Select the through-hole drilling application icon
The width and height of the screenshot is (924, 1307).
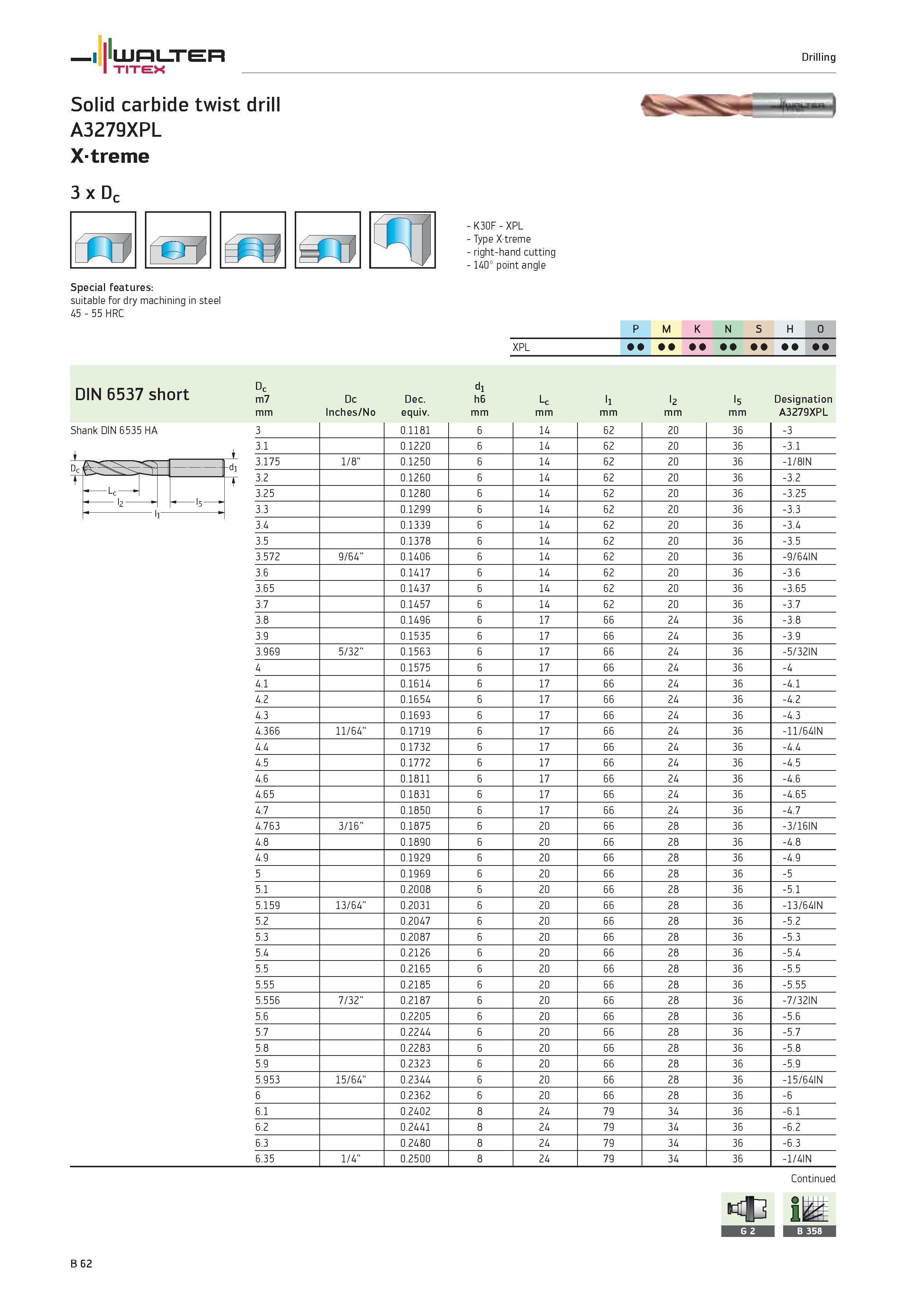click(x=103, y=240)
